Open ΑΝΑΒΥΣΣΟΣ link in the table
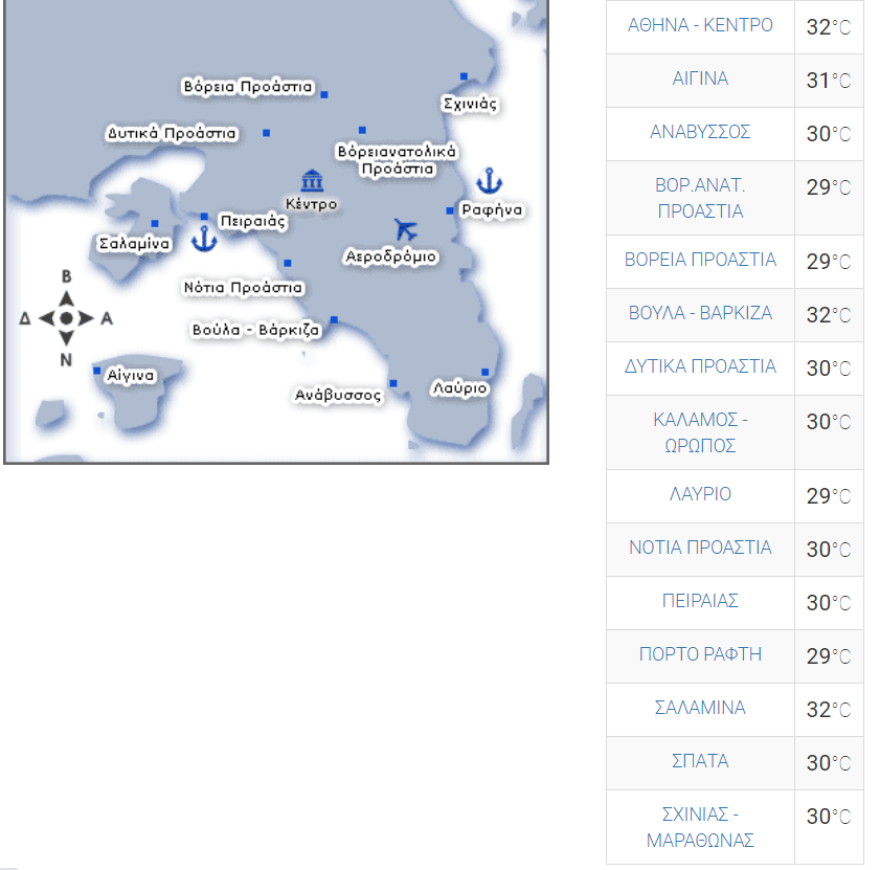 pyautogui.click(x=700, y=132)
